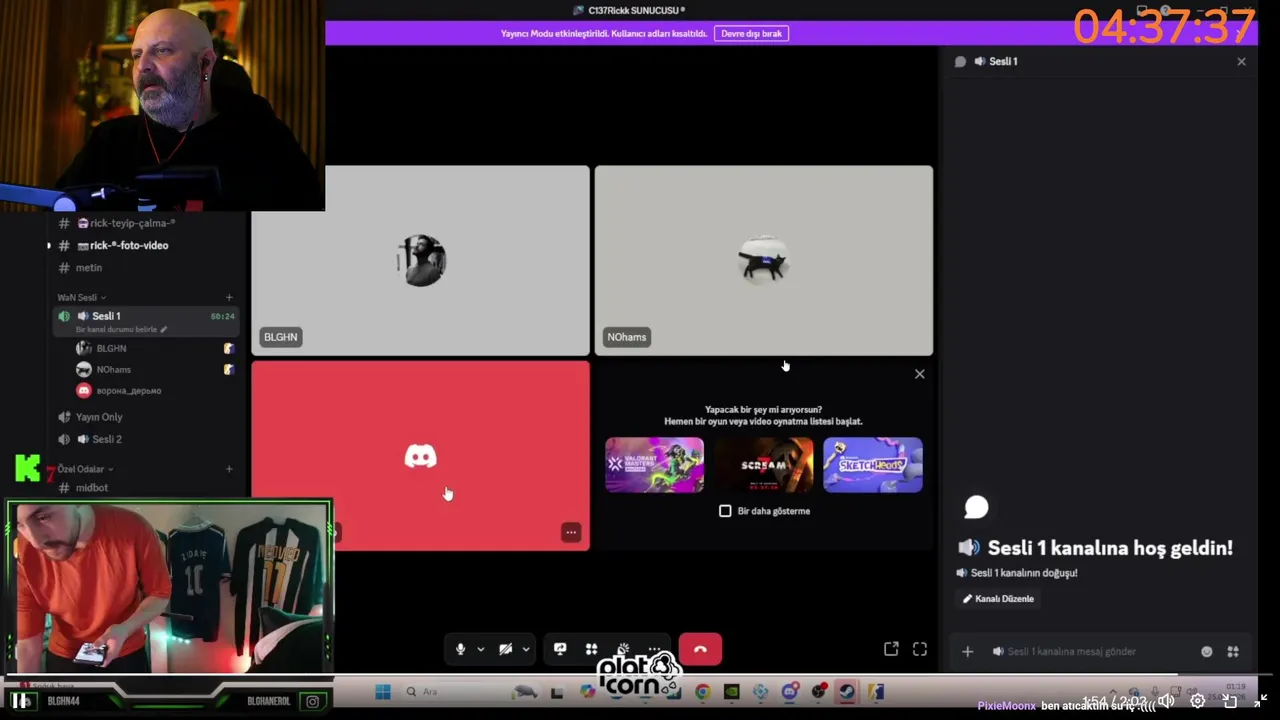Screen dimensions: 1280x720
Task: Open the Sketch Heads activity thumbnail
Action: click(x=873, y=465)
